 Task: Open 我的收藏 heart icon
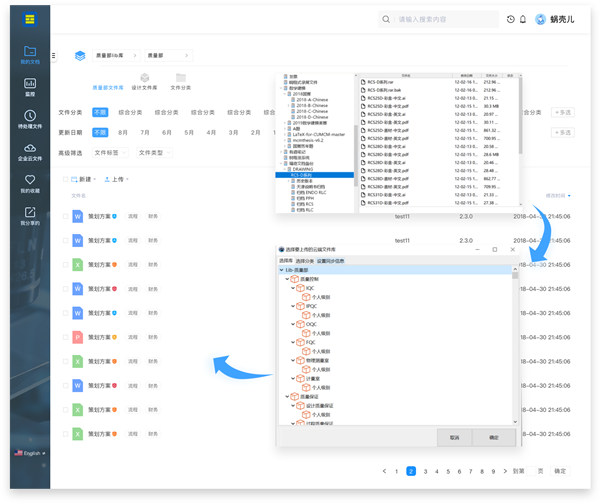pos(30,184)
